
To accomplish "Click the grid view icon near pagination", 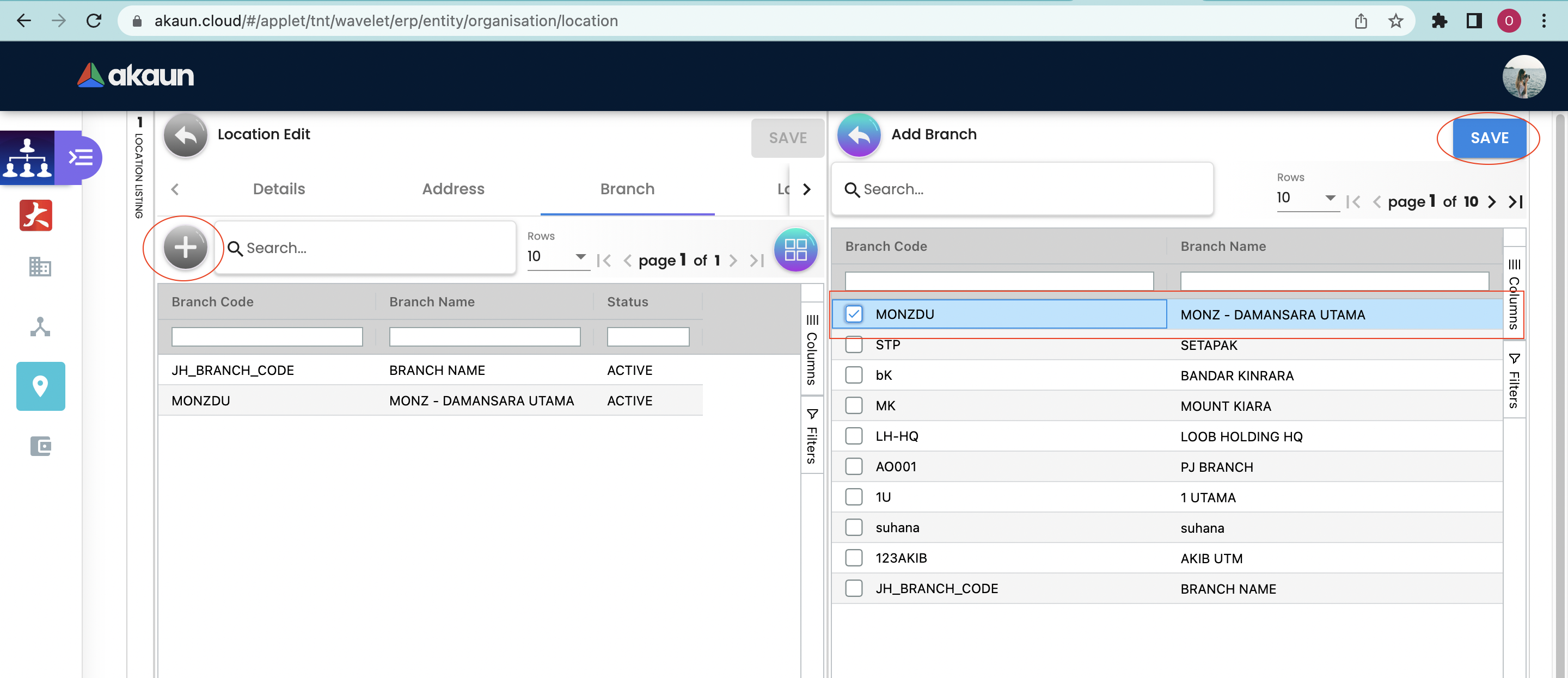I will point(795,250).
